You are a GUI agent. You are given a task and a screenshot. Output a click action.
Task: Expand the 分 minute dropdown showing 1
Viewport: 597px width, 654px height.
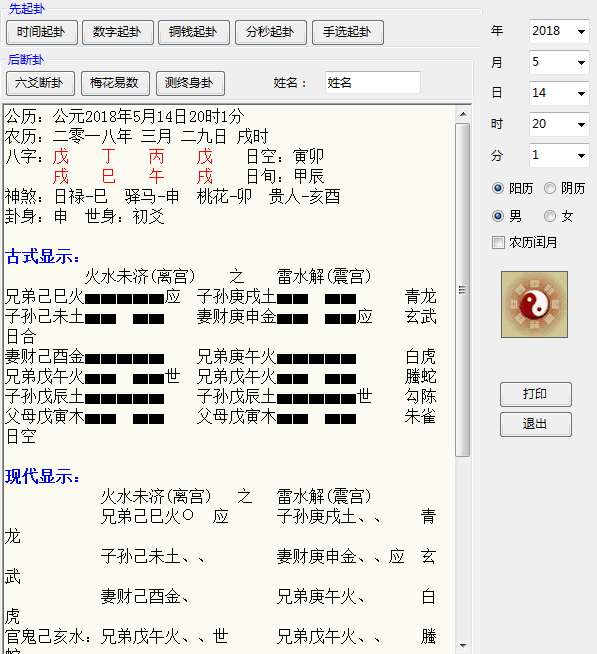[559, 155]
